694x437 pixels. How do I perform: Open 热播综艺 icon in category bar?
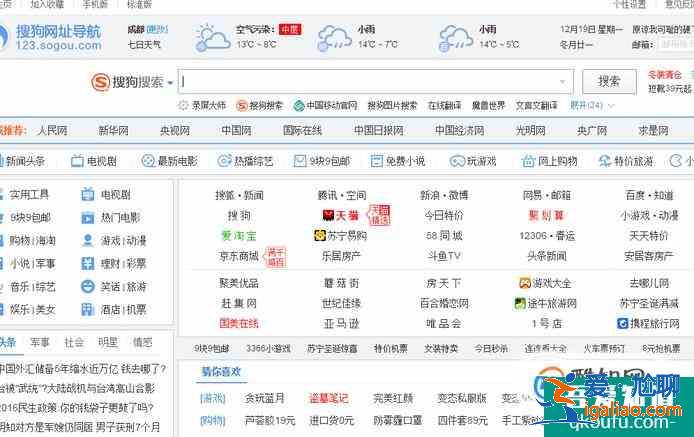[x=224, y=161]
